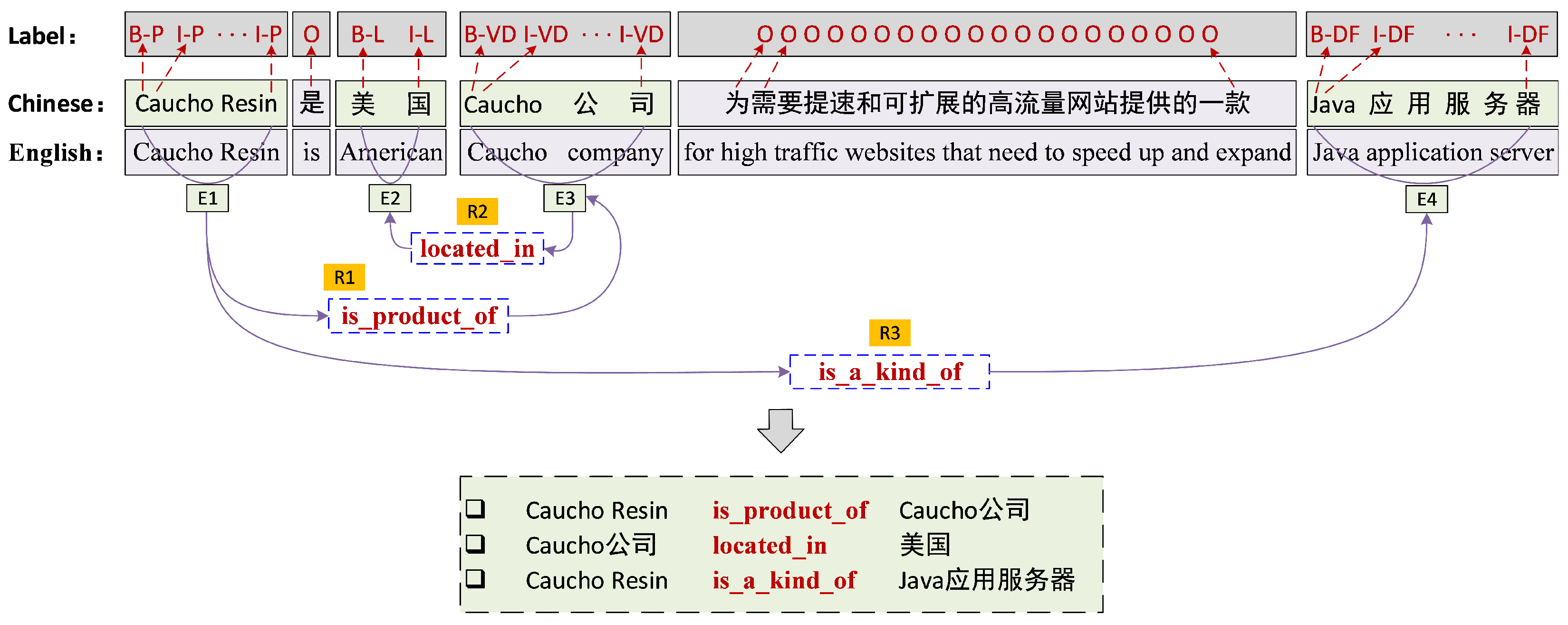Click the long row of O labels

tap(987, 34)
